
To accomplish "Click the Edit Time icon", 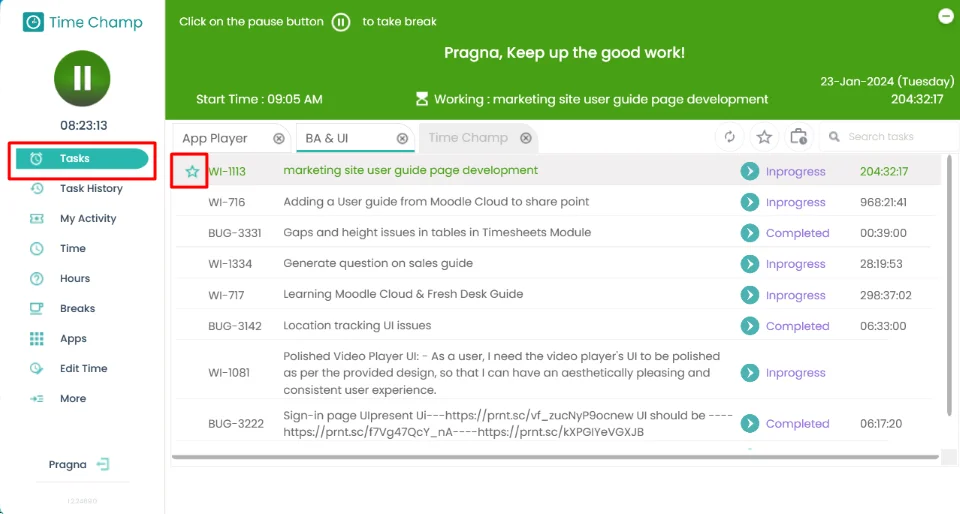I will 37,368.
